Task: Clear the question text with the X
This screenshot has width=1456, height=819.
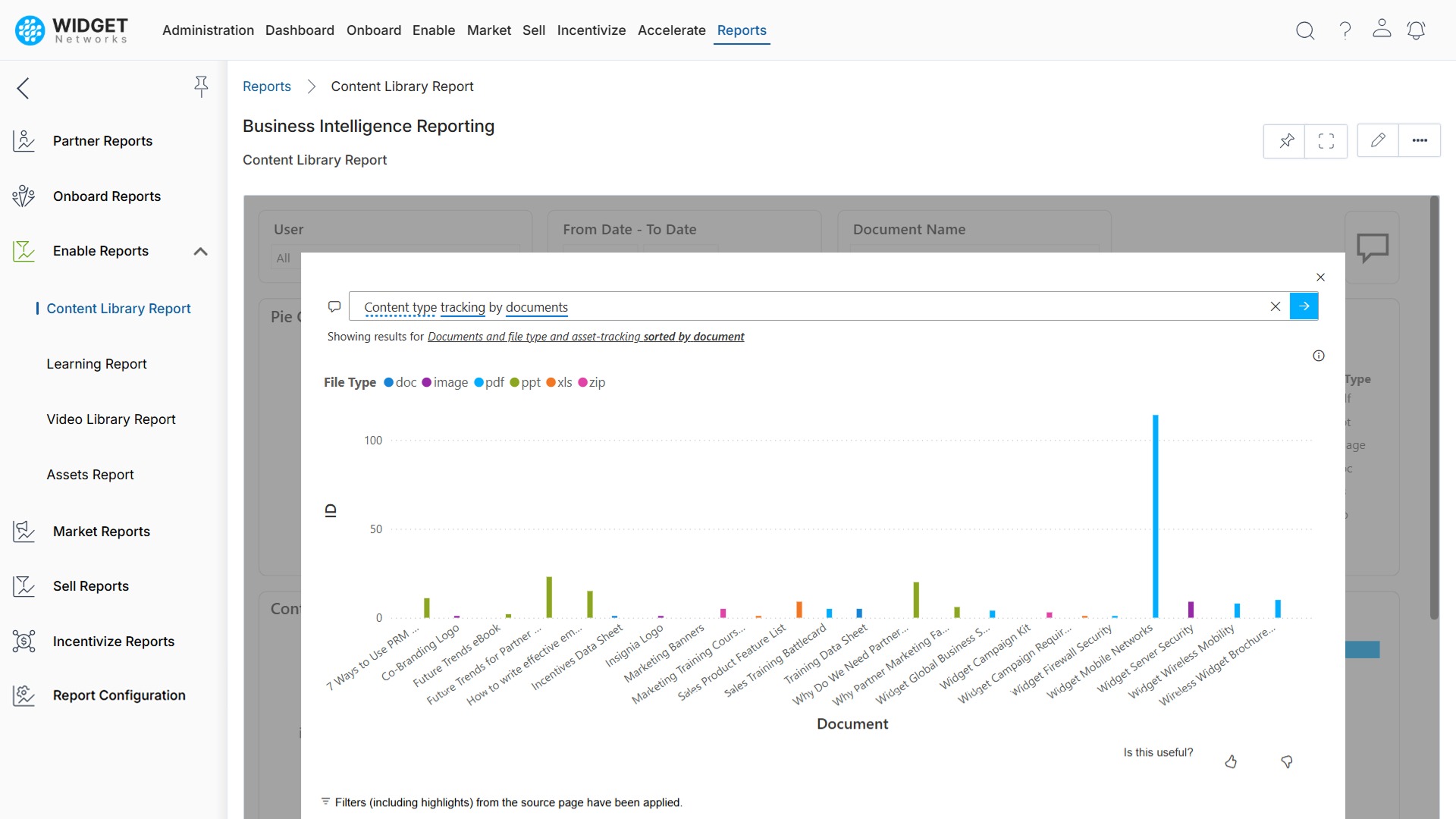Action: [x=1275, y=306]
